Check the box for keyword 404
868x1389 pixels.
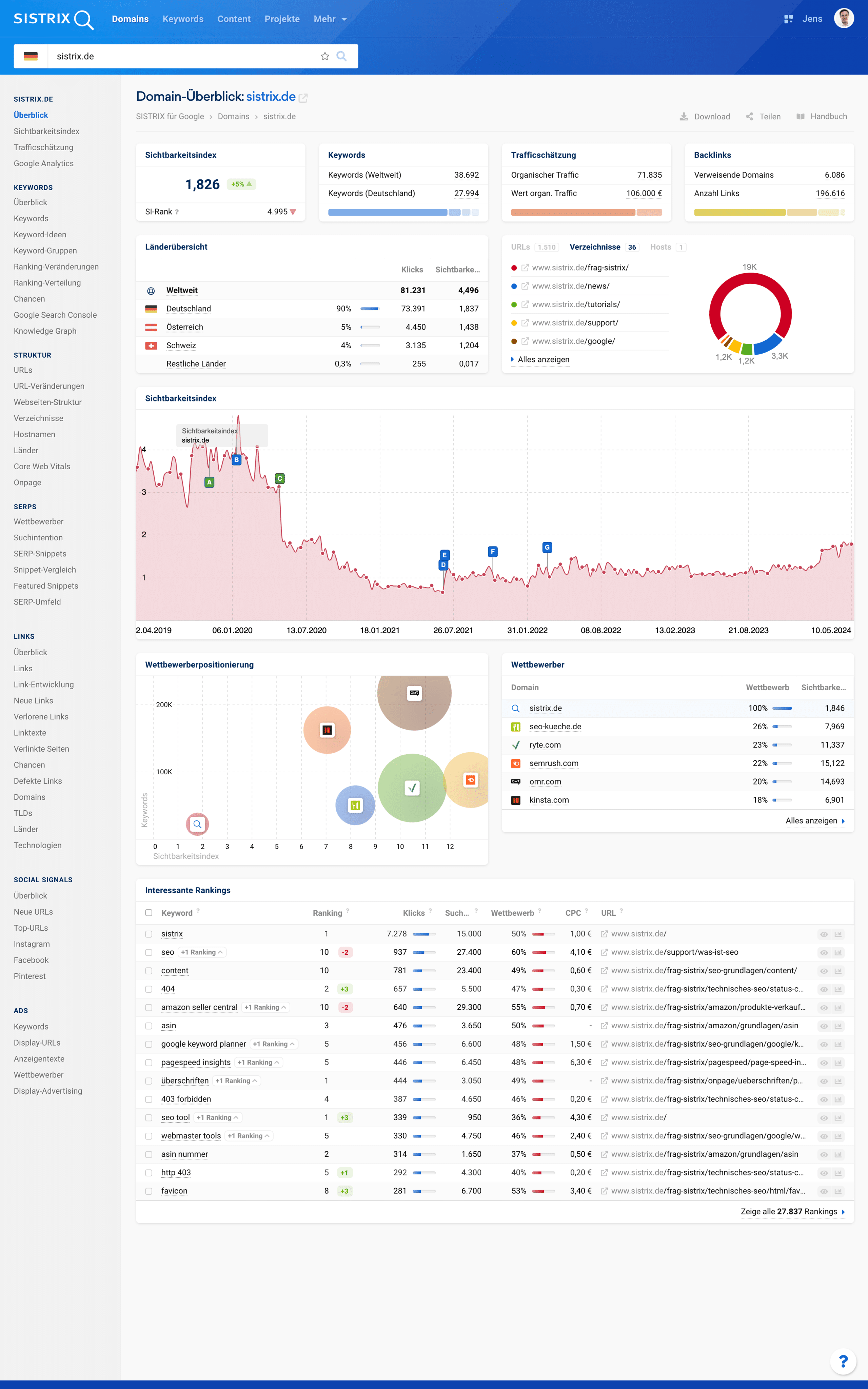coord(149,990)
